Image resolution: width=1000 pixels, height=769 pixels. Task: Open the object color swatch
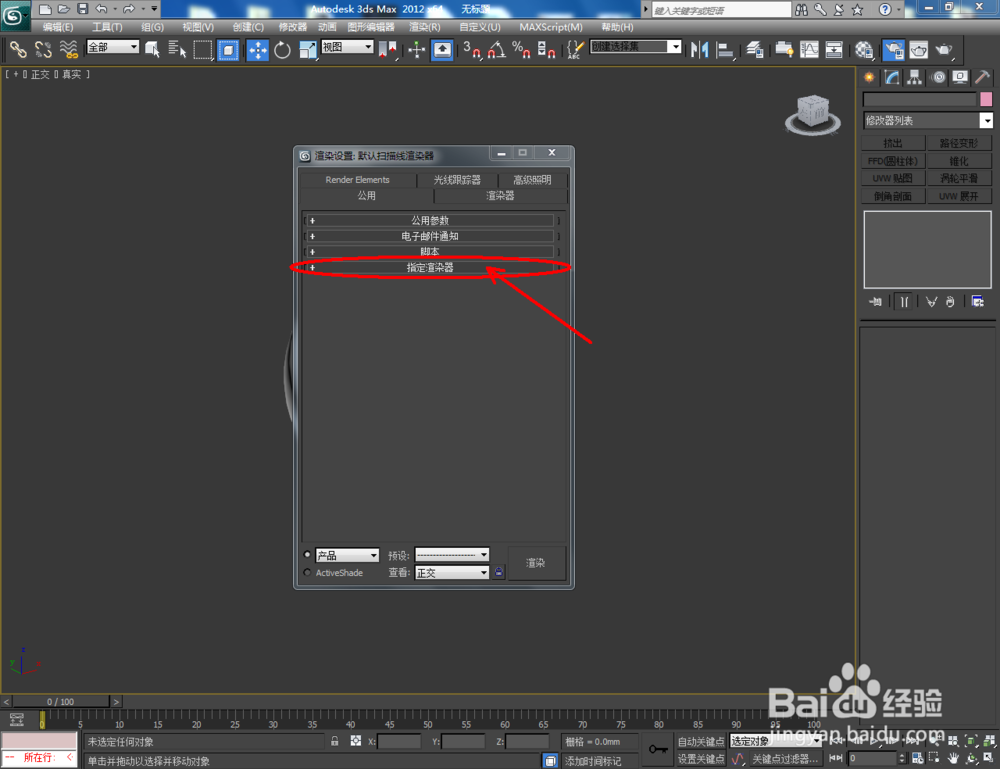point(987,99)
